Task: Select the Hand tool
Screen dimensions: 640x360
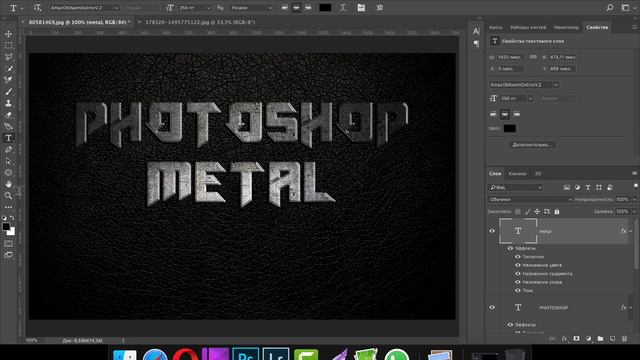Action: coord(9,184)
